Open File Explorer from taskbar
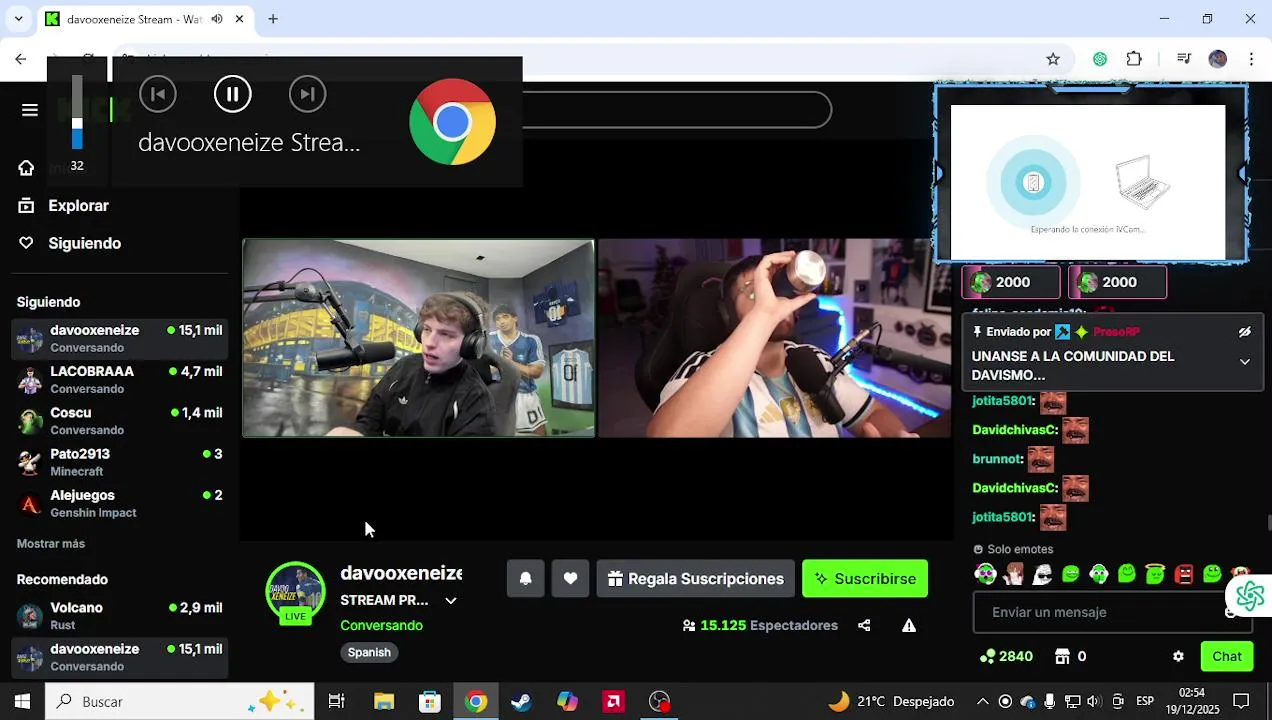Screen dimensions: 1272x720 coord(384,702)
